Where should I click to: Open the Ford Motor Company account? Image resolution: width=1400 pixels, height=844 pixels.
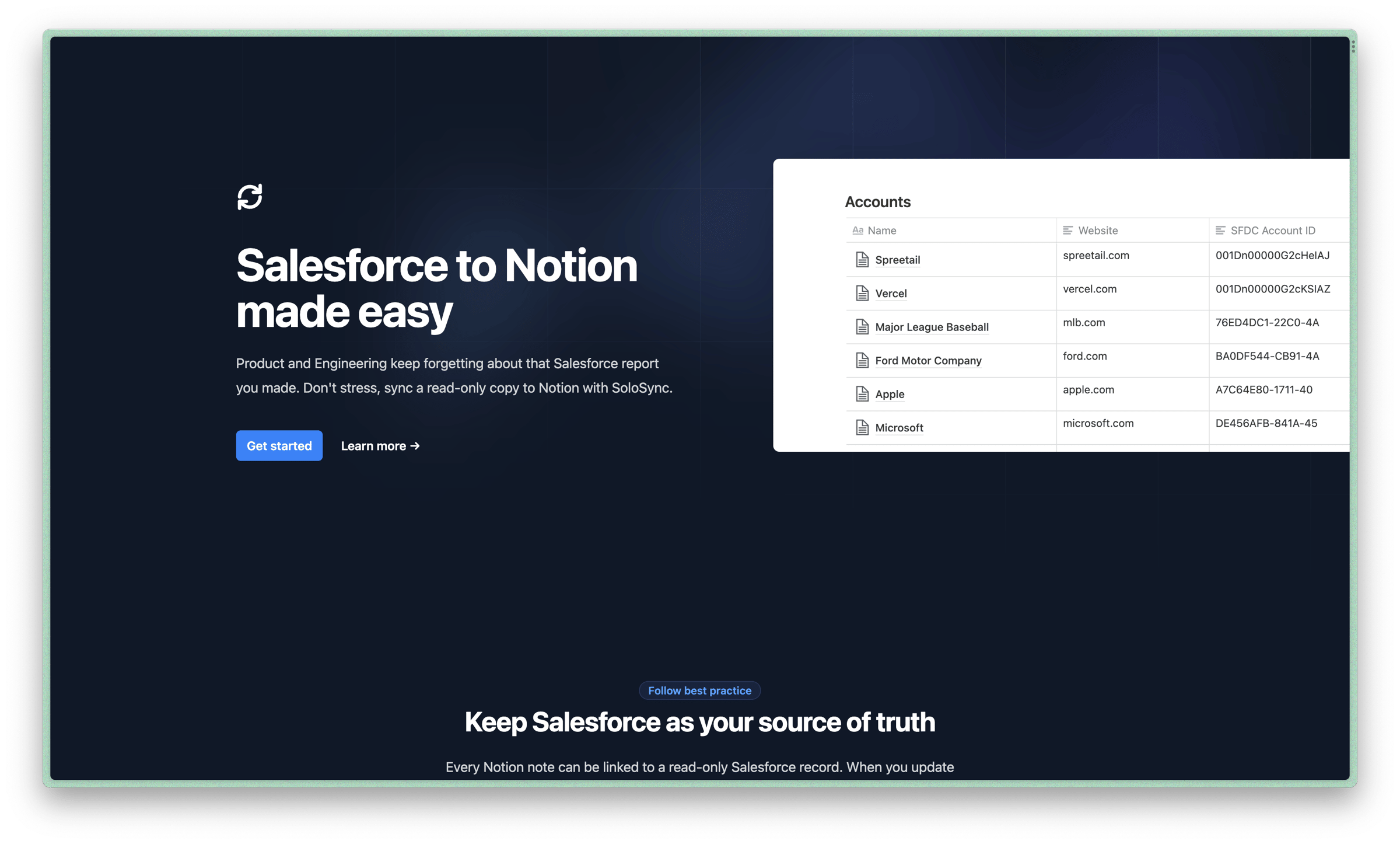click(x=928, y=360)
